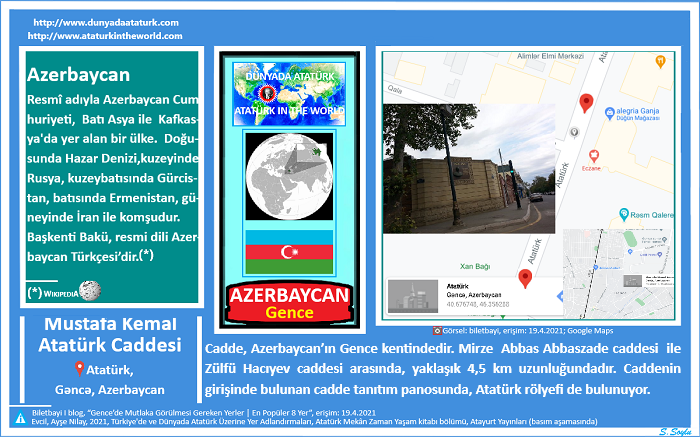Click the Evcil, Ayşe Nilay reference line

tap(314, 421)
